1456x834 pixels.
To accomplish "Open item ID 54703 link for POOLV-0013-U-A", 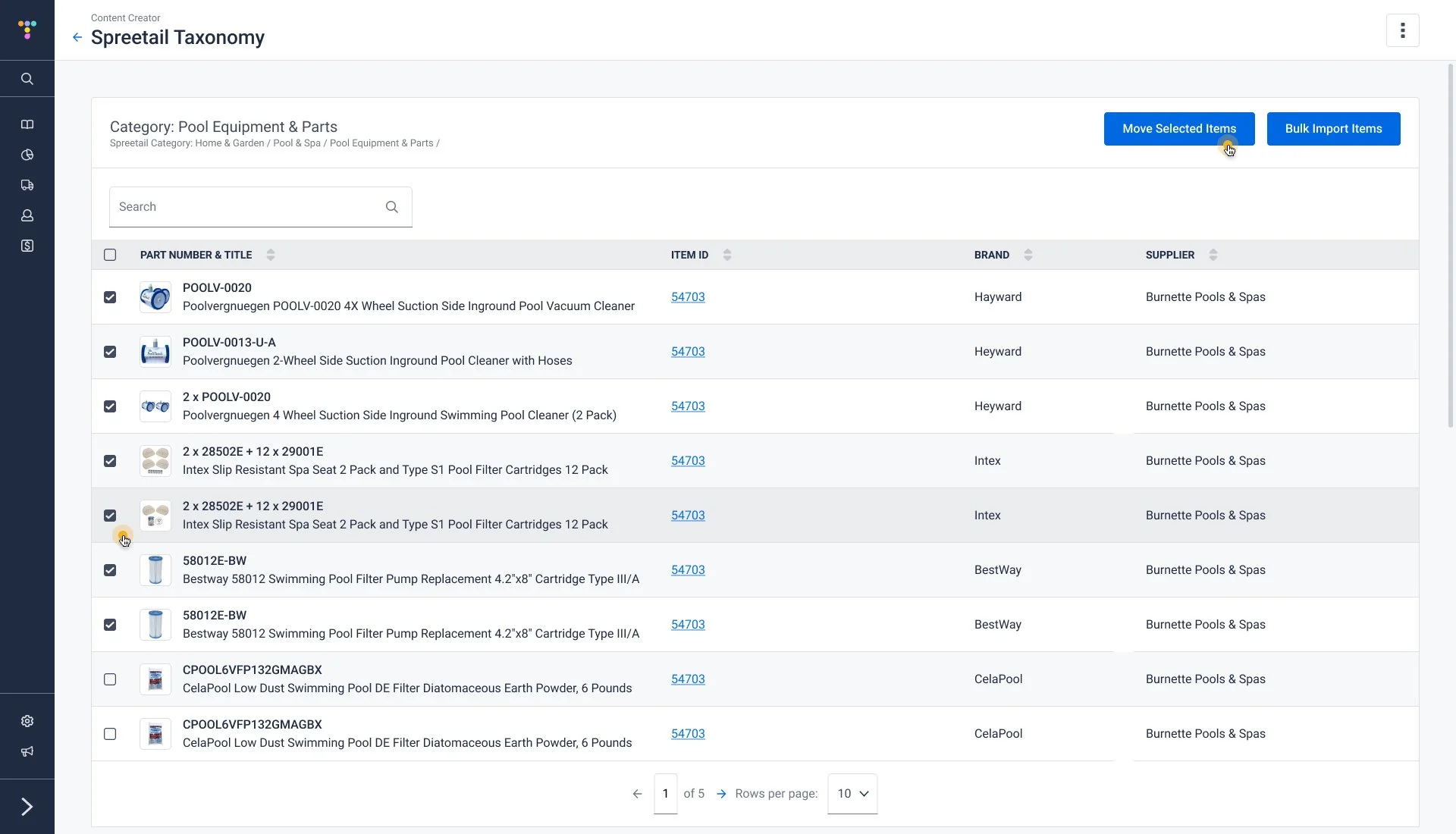I will (x=688, y=352).
